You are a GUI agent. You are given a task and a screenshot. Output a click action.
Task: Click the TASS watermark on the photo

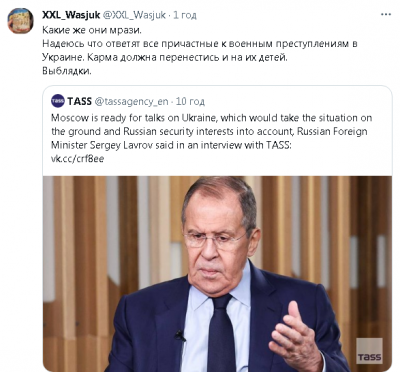coord(369,352)
